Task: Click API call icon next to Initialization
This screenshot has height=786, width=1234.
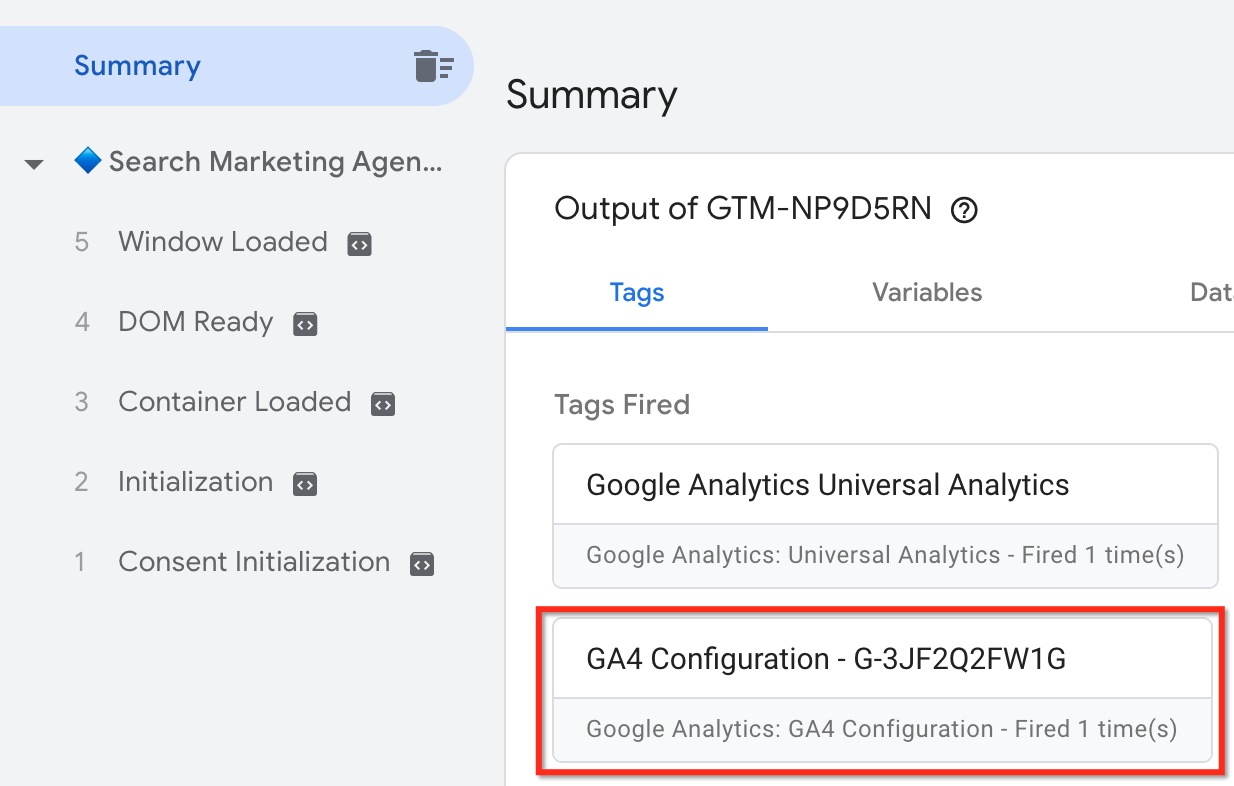Action: [x=305, y=483]
